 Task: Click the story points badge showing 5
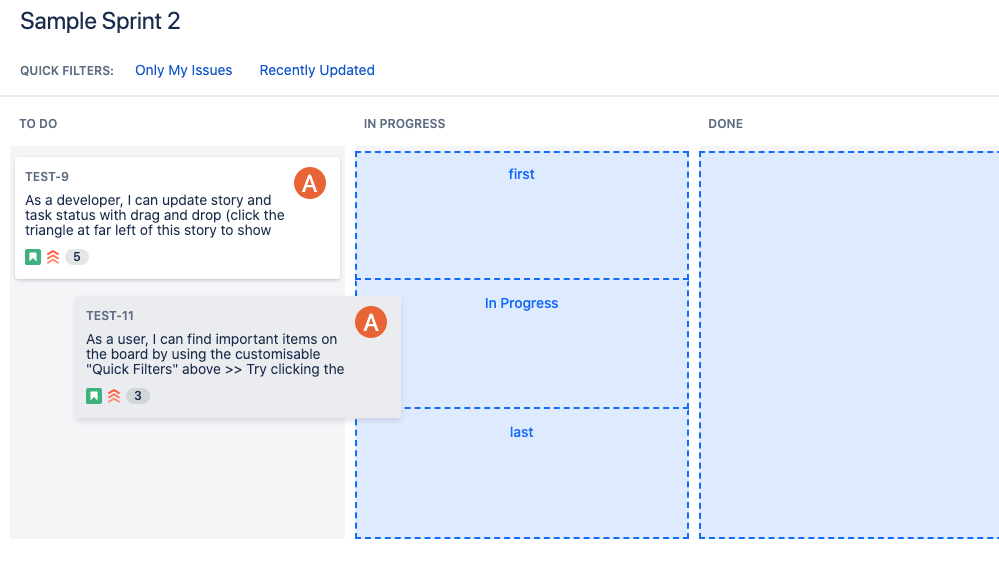click(76, 257)
